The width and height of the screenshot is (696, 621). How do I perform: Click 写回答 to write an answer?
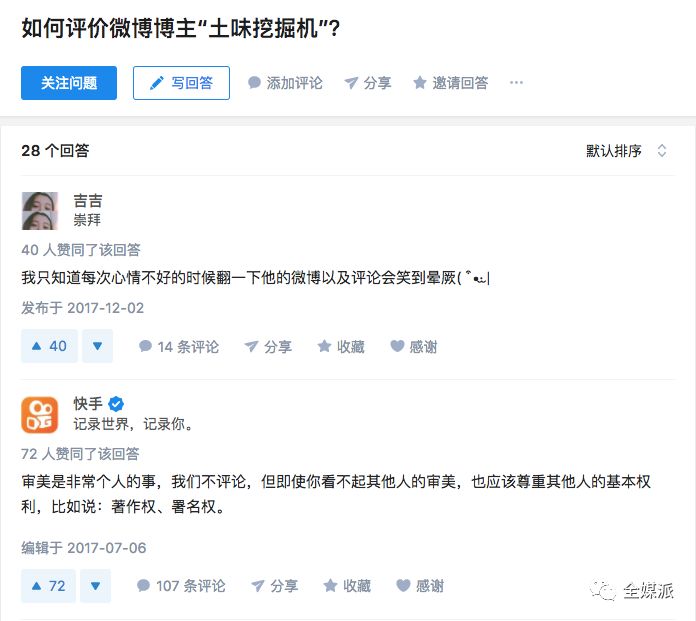181,83
